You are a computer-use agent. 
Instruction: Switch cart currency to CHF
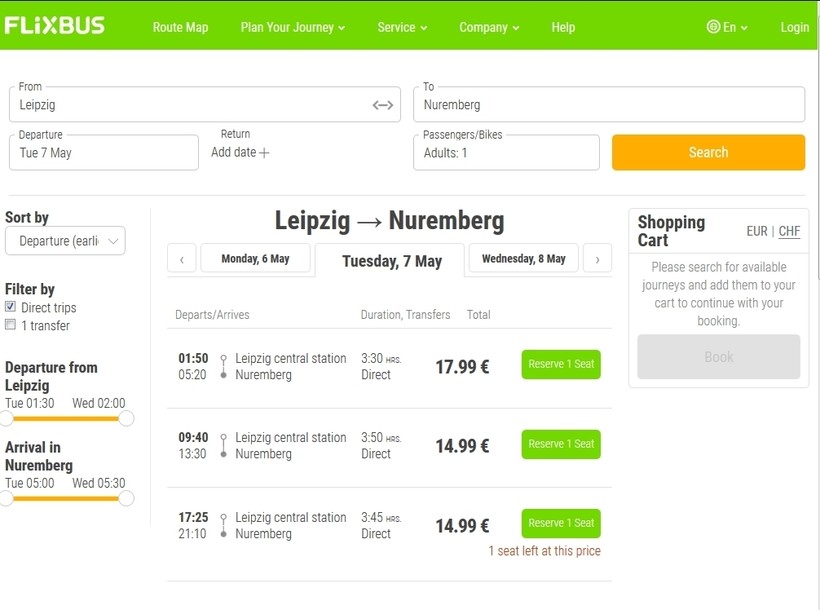(789, 231)
